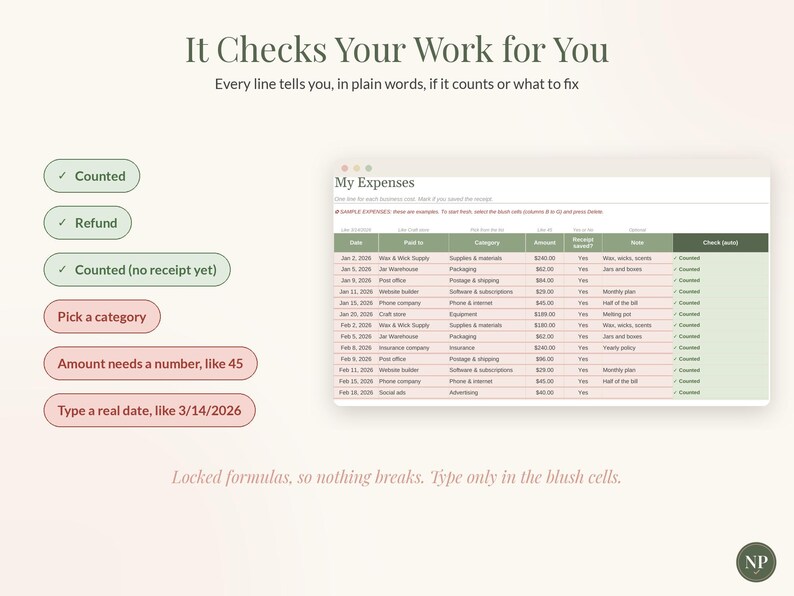
Task: Click the 'Equipment' category cell
Action: 487,314
